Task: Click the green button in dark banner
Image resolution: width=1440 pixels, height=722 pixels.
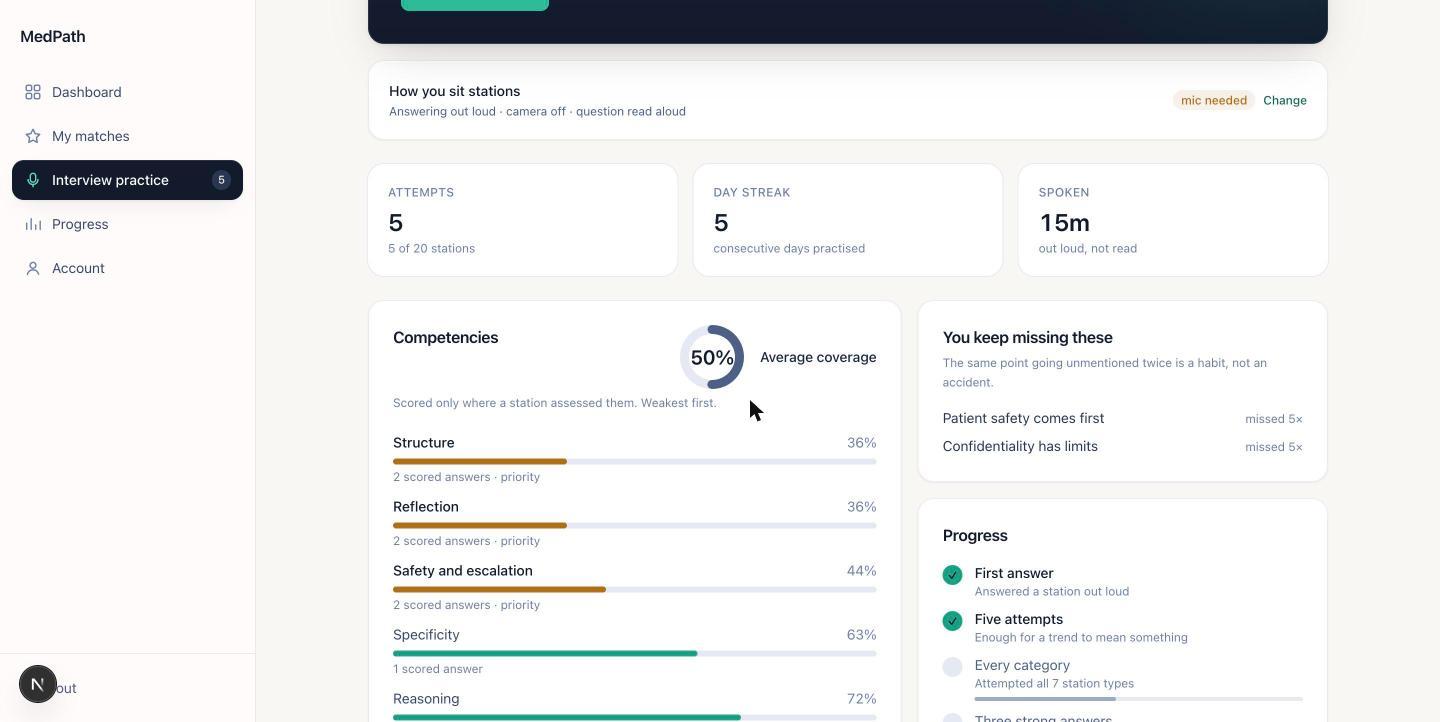Action: coord(475,5)
